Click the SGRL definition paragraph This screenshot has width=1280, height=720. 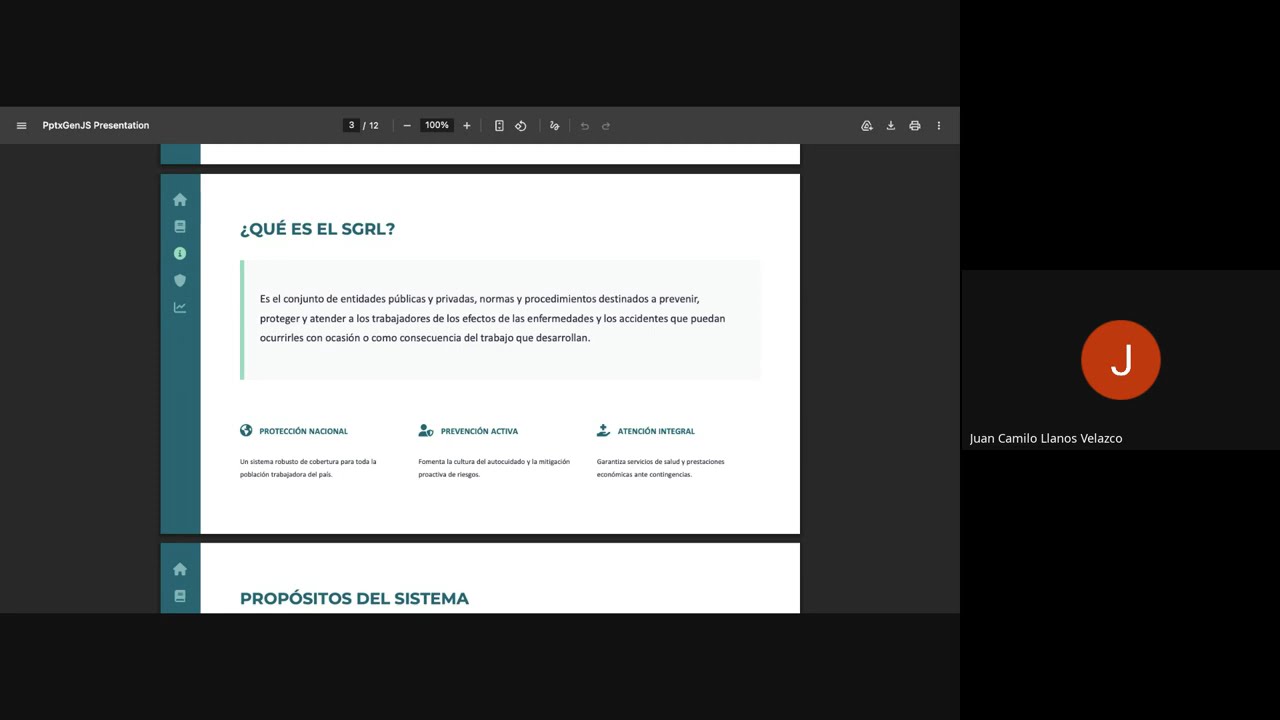492,319
